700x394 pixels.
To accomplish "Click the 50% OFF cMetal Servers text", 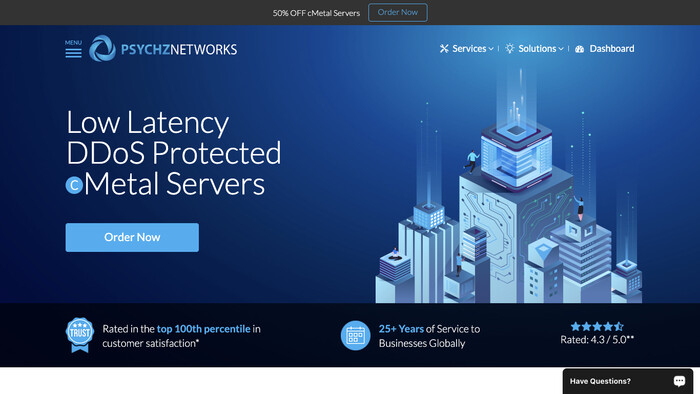I will pos(316,13).
